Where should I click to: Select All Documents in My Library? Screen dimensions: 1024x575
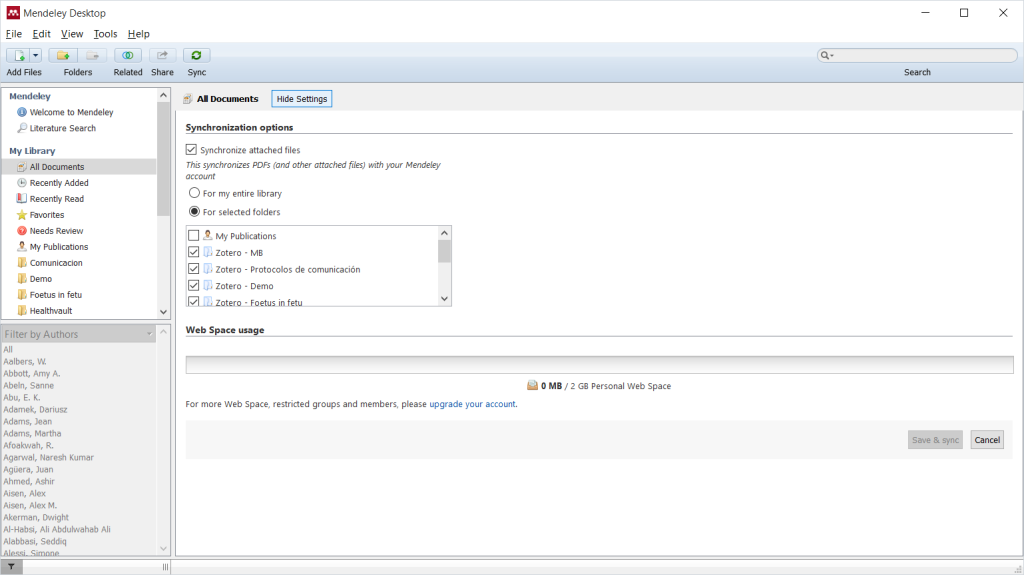point(57,167)
